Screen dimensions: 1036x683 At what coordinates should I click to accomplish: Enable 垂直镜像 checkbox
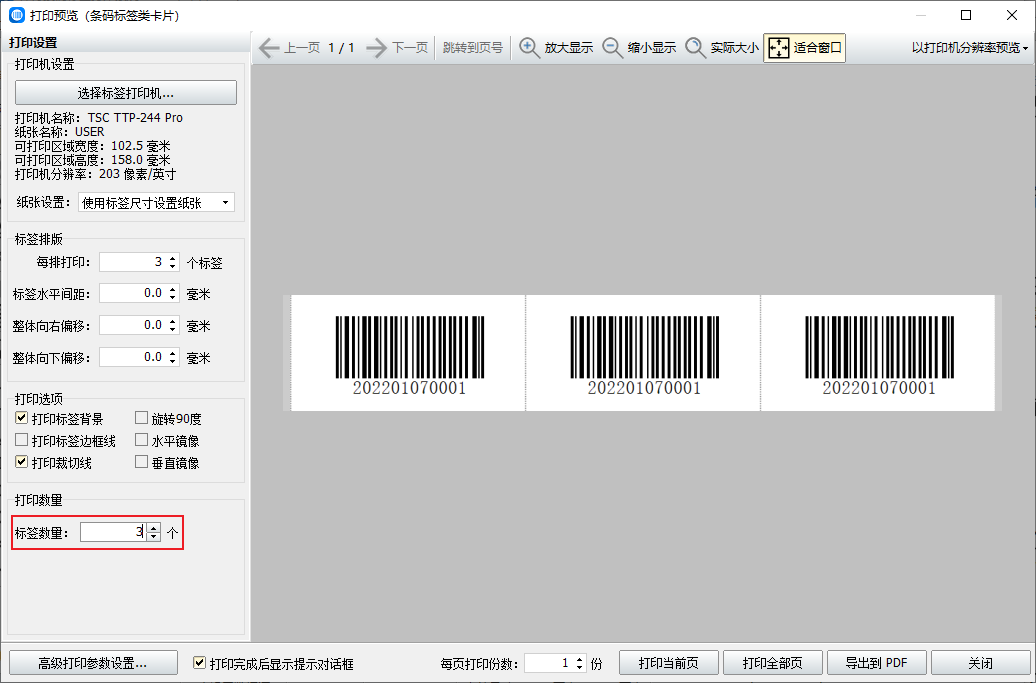coord(141,462)
